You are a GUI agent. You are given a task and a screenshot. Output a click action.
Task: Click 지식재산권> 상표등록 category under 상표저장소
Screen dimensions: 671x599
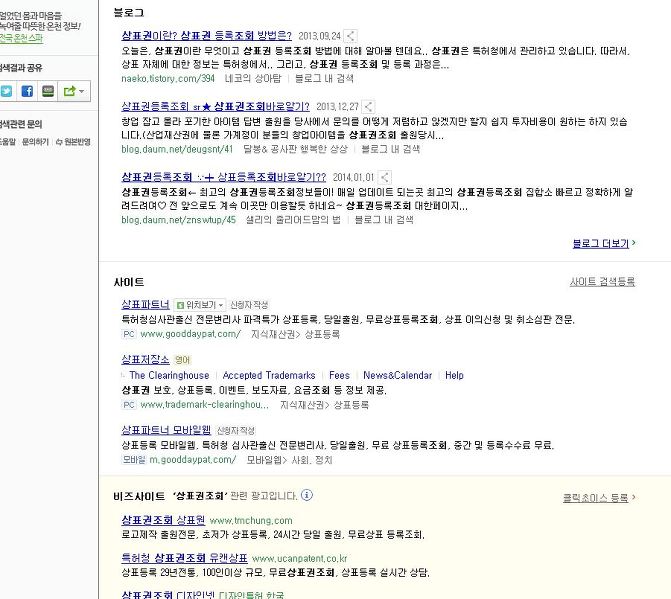pos(324,405)
